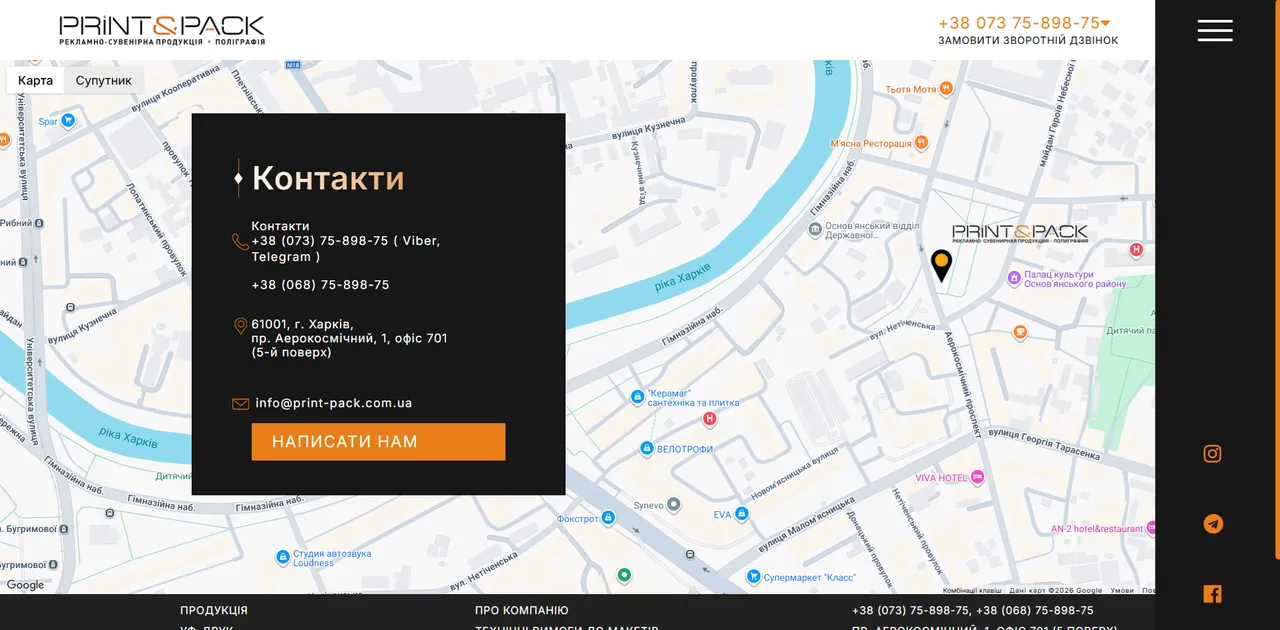Image resolution: width=1280 pixels, height=630 pixels.
Task: Click the VIVA HOTEL map marker
Action: click(x=977, y=478)
